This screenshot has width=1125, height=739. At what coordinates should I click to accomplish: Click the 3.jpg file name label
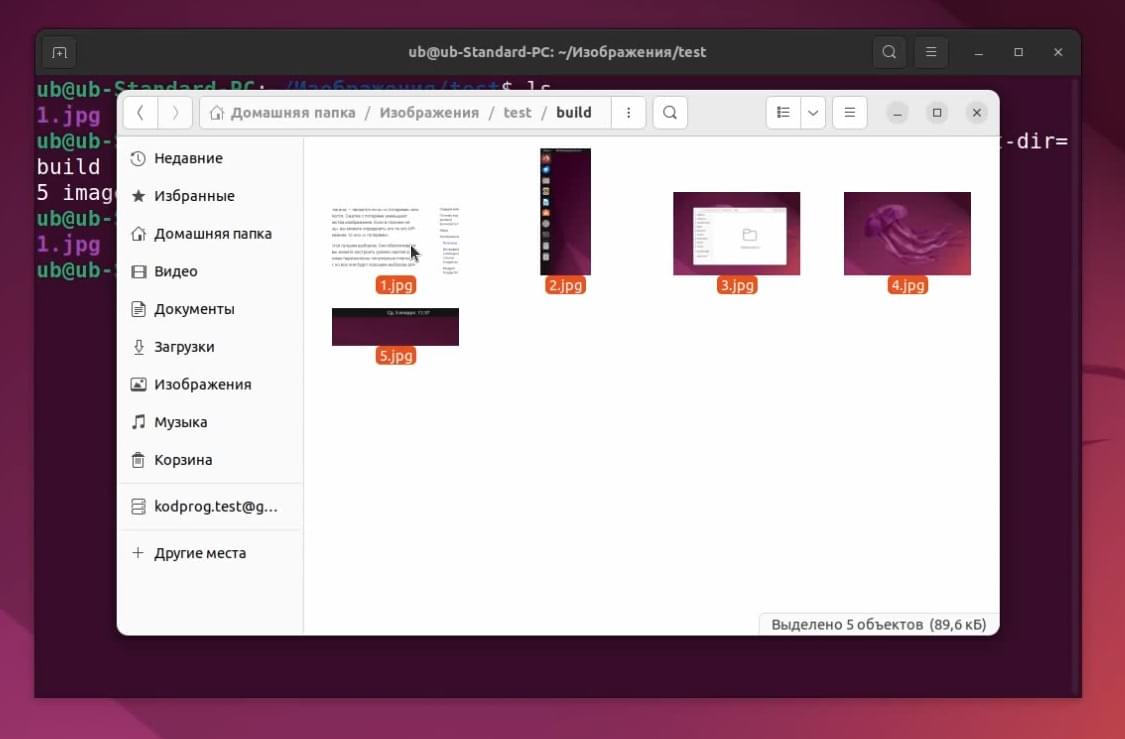coord(736,286)
